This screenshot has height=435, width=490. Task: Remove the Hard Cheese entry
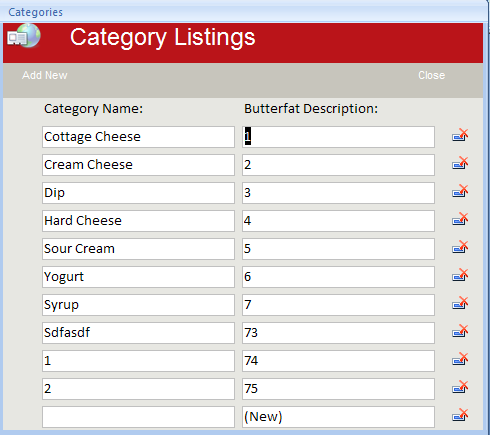pyautogui.click(x=460, y=219)
